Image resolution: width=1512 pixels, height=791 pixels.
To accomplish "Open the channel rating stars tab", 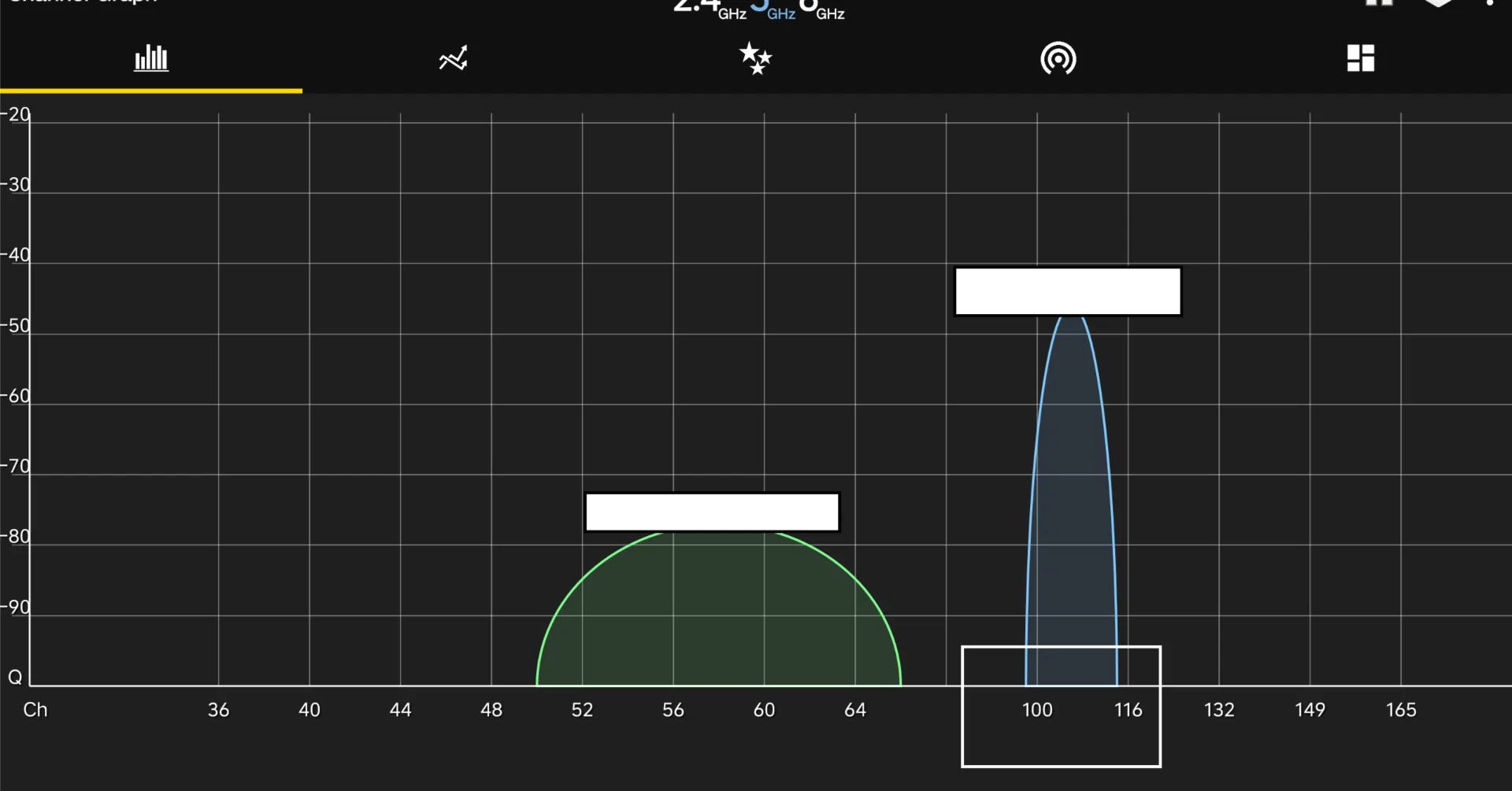I will point(756,58).
